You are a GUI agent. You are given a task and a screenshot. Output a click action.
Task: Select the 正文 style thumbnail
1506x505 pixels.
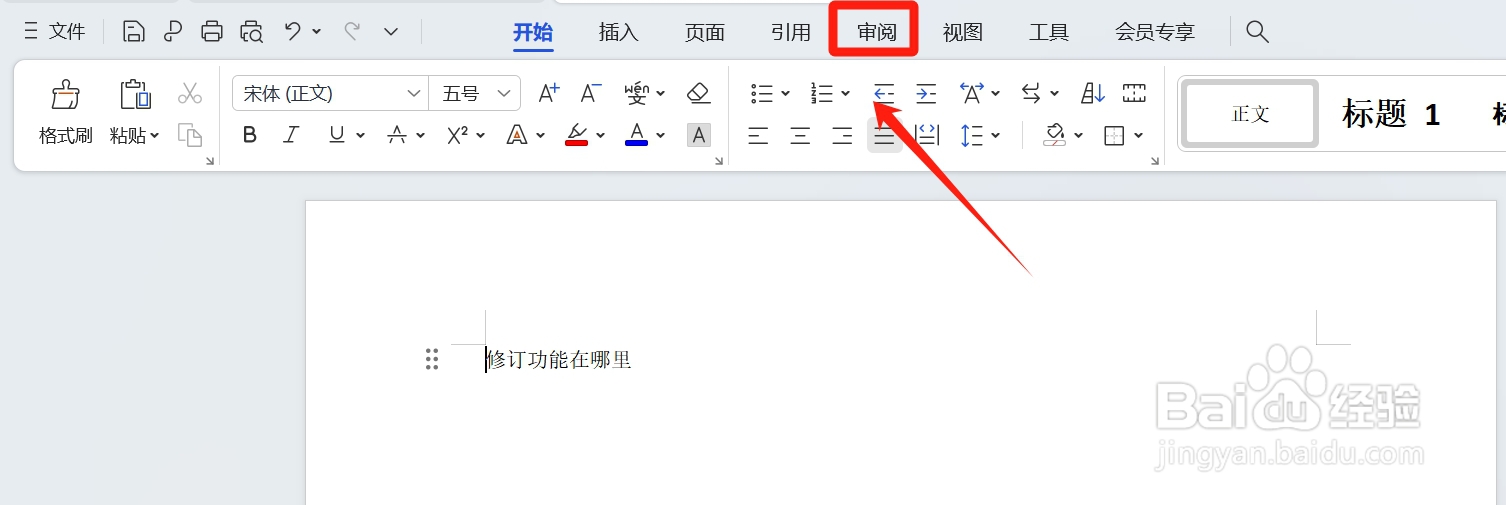tap(1250, 114)
